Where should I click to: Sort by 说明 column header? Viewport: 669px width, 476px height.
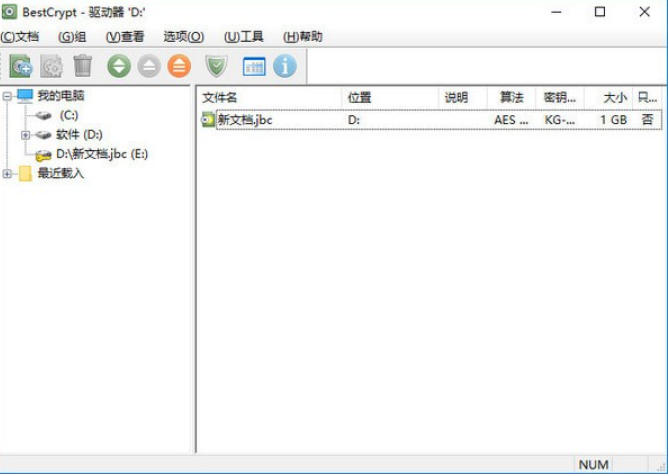coord(463,98)
